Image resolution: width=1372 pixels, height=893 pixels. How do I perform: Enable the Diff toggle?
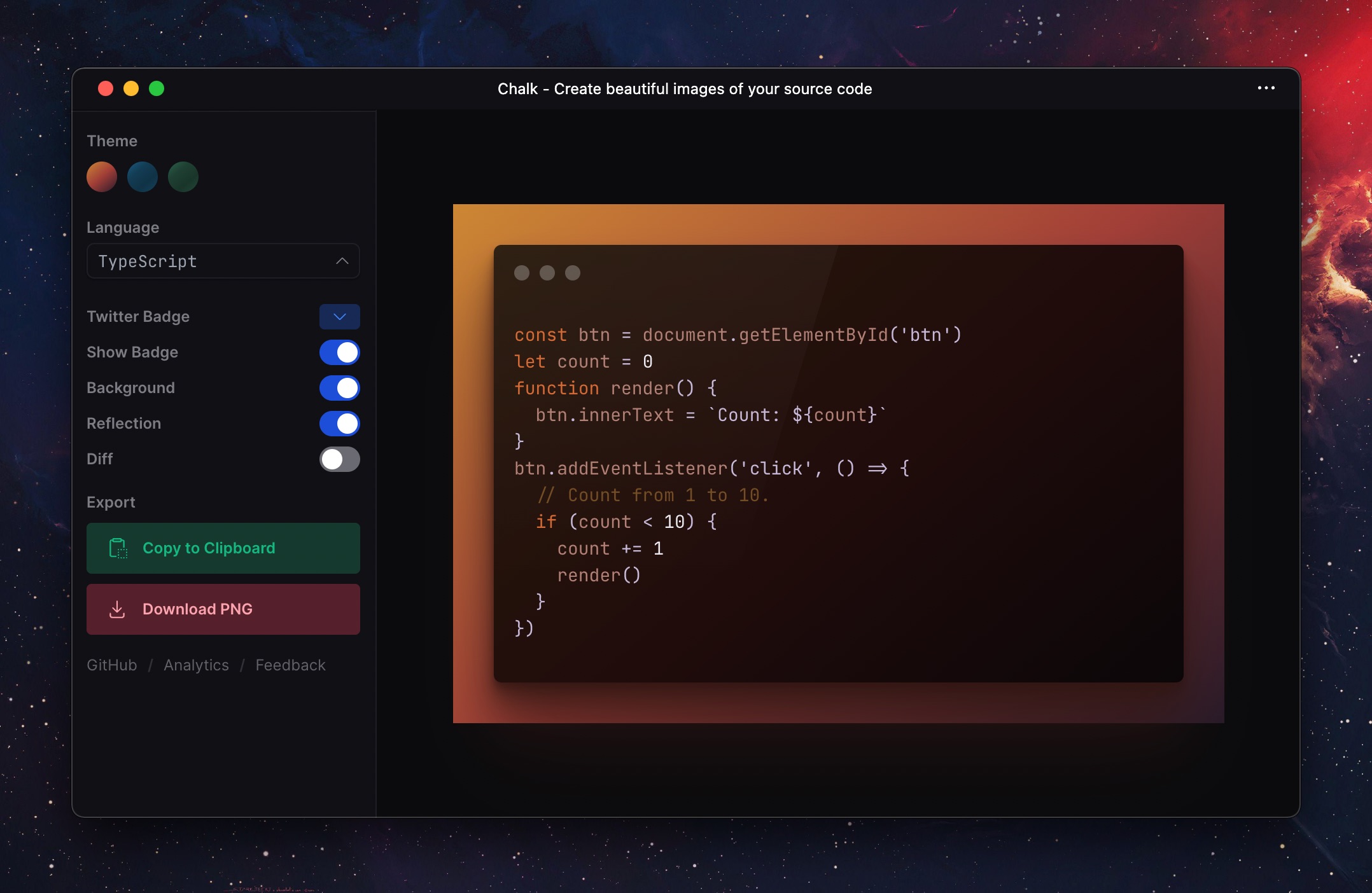coord(339,459)
